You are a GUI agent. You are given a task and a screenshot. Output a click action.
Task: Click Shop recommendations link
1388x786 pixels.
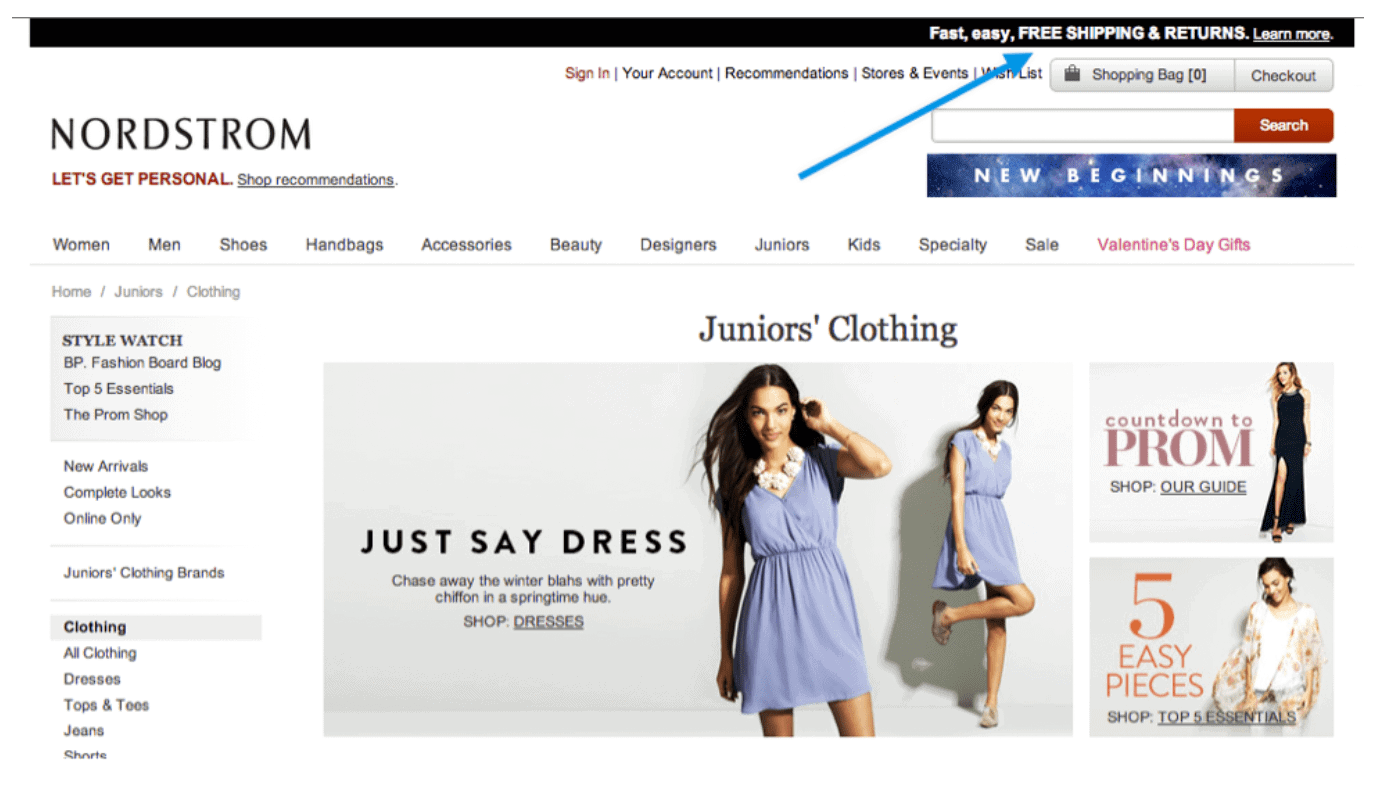(316, 180)
